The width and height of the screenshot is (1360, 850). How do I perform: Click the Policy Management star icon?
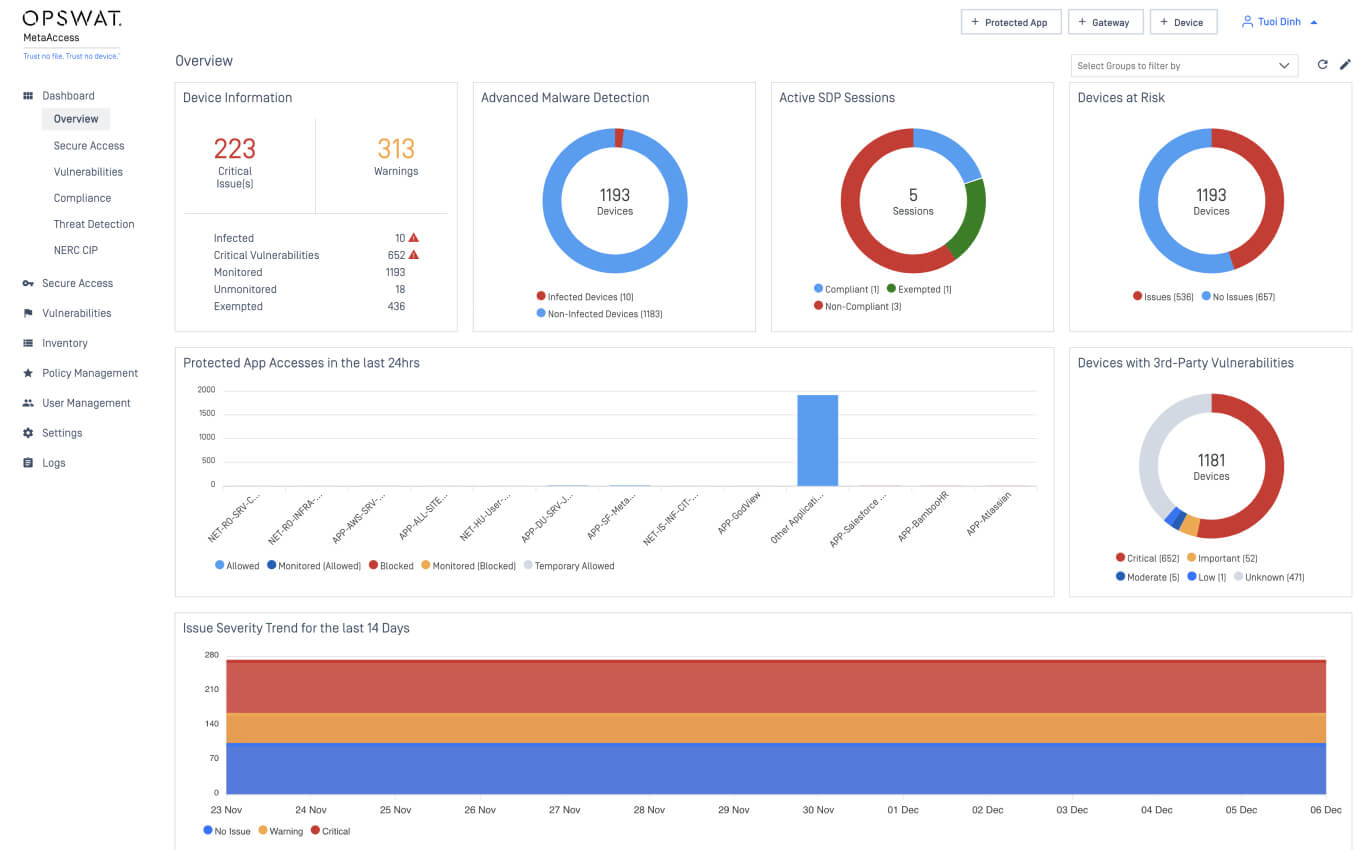tap(28, 374)
